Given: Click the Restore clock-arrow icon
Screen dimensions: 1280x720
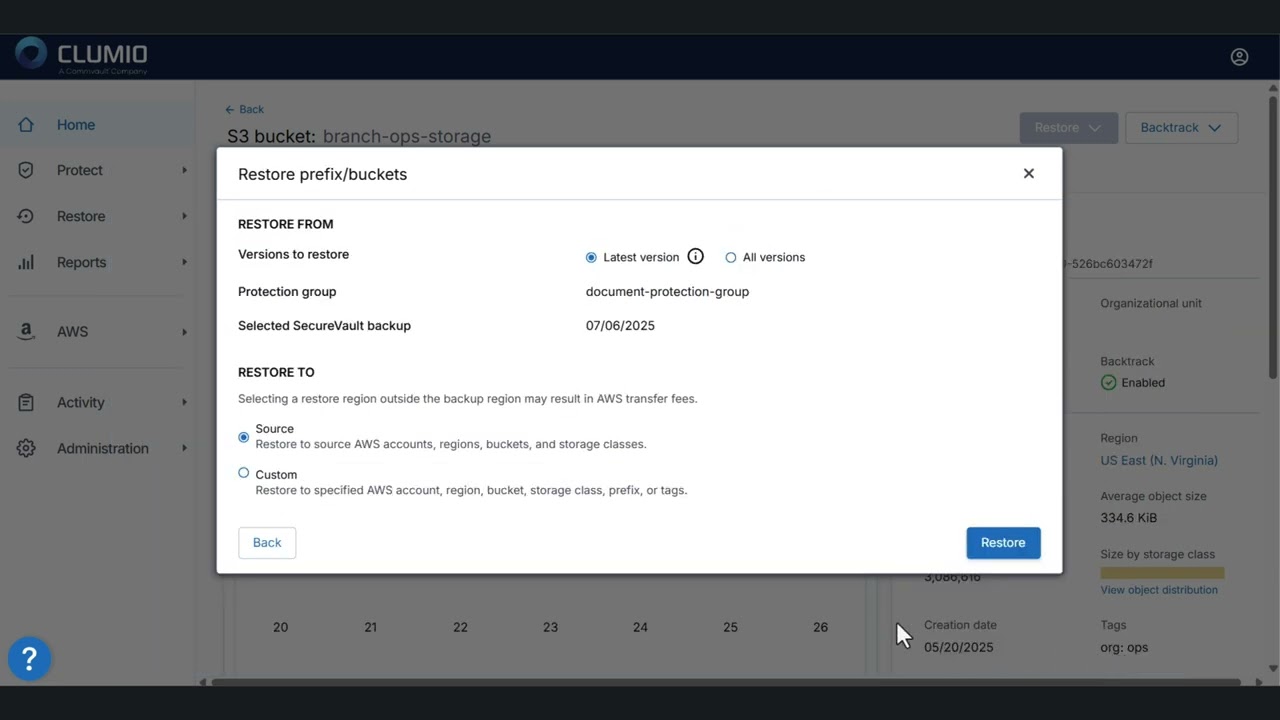Looking at the screenshot, I should tap(26, 216).
